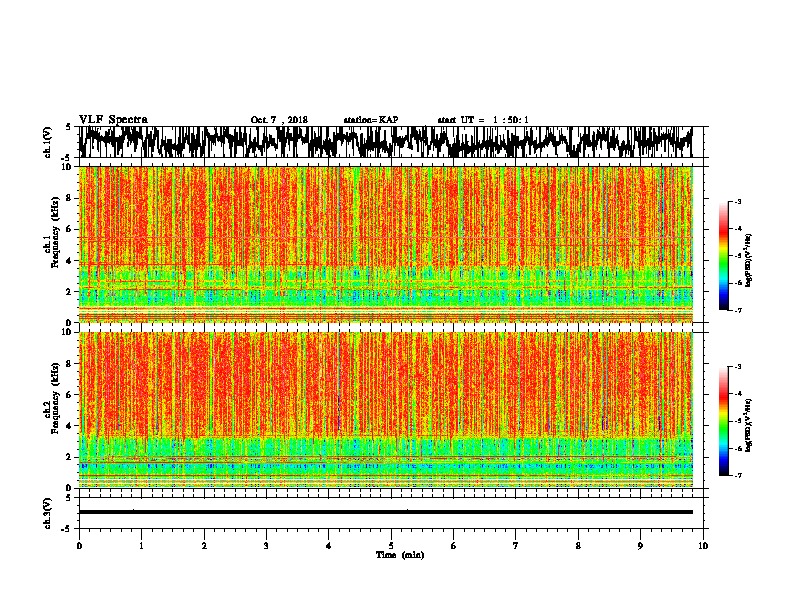Select the "start UT = 1 : 50: 1" text

point(483,120)
